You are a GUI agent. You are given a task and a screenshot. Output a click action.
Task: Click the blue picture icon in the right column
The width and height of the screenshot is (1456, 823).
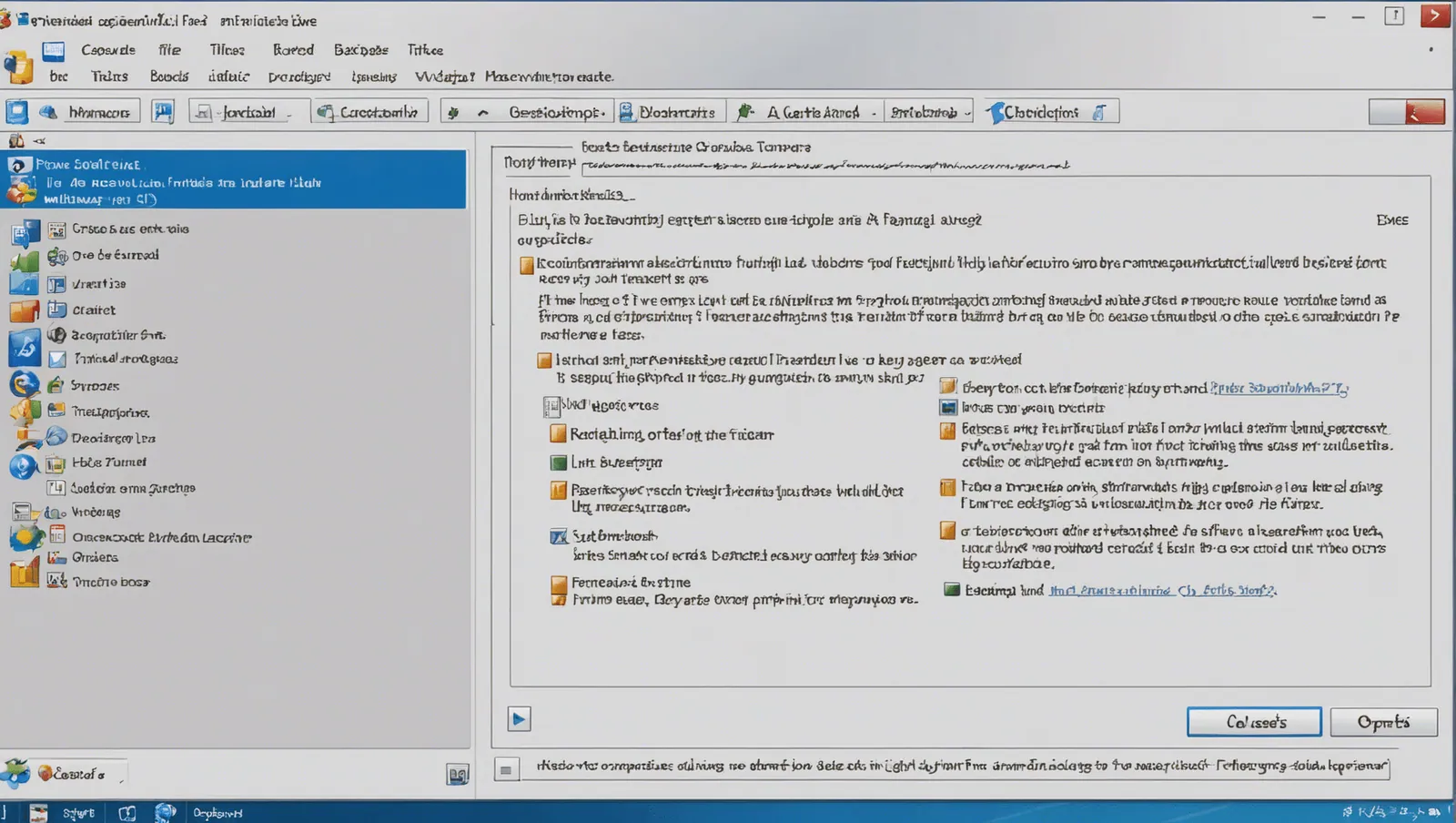[948, 408]
